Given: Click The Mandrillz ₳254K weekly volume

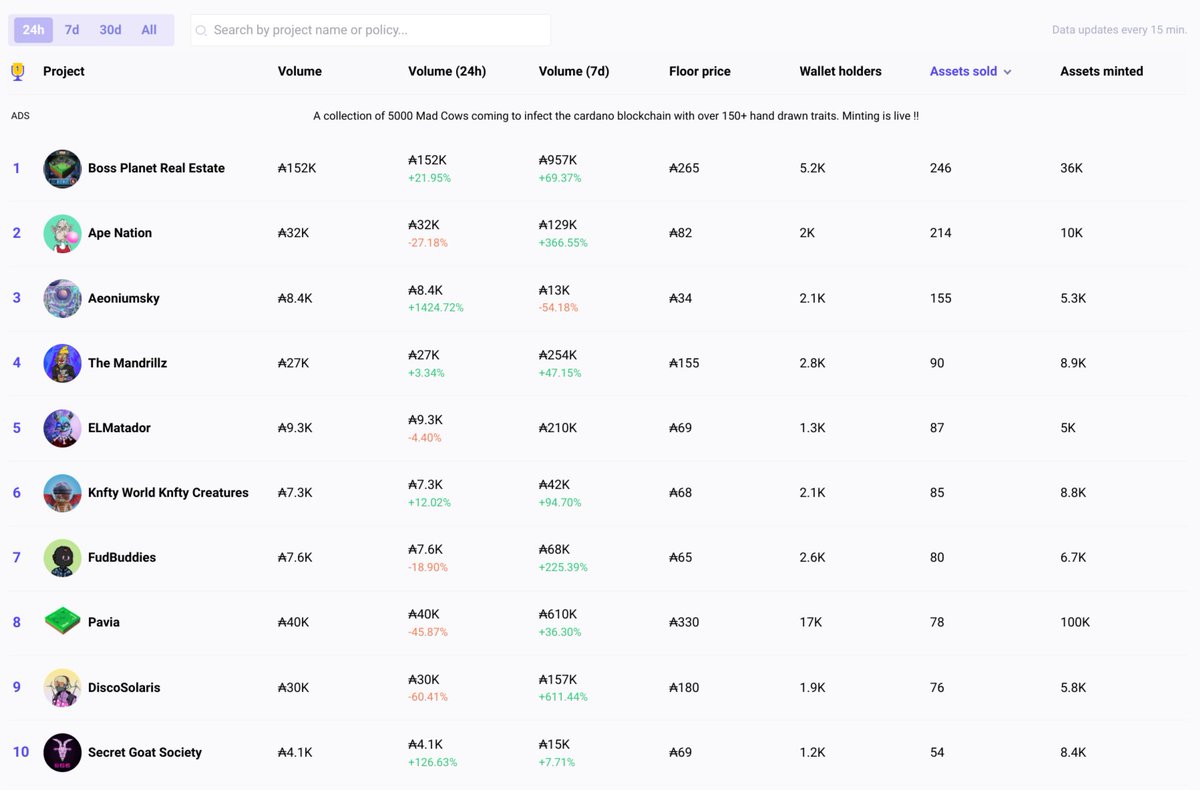Looking at the screenshot, I should coord(558,355).
